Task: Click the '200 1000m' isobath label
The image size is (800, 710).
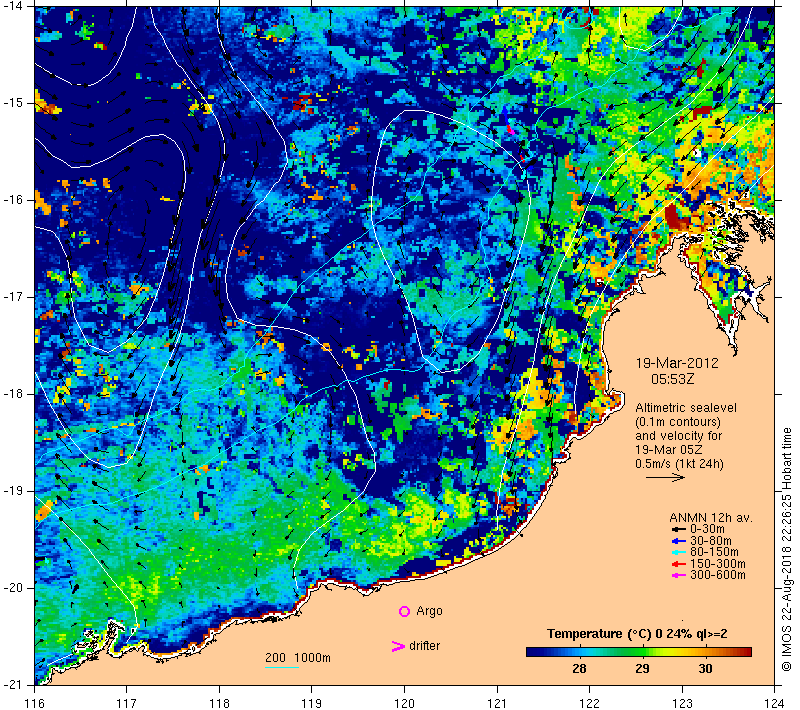Action: pos(298,658)
